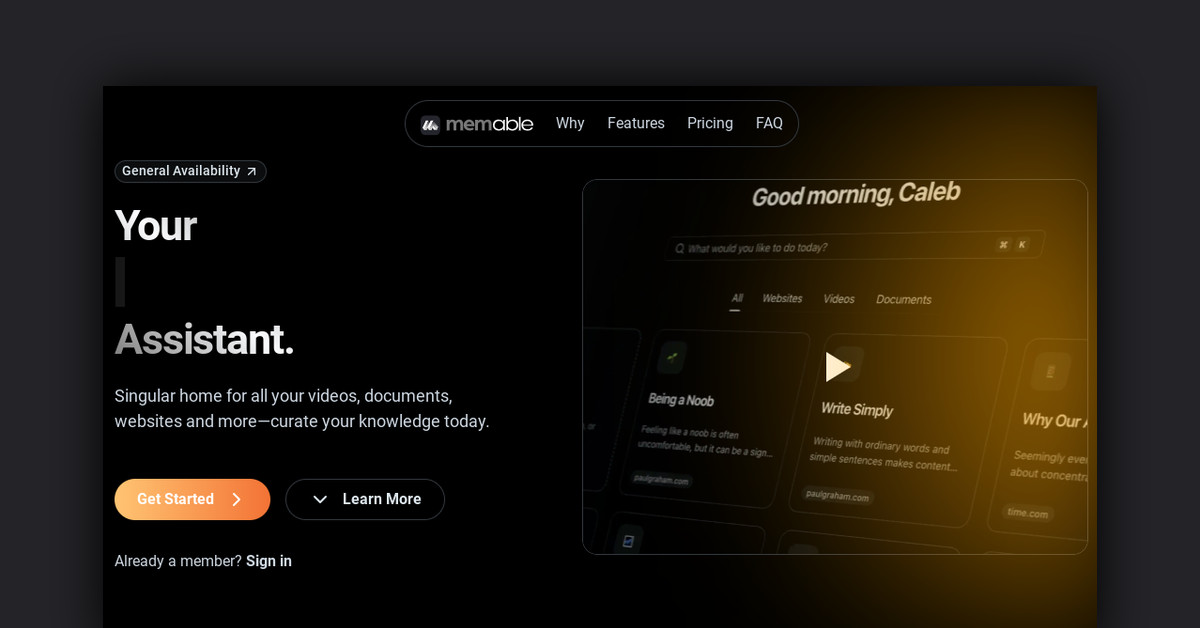Click the arrow icon on General Availability badge
The height and width of the screenshot is (628, 1200).
click(x=252, y=172)
